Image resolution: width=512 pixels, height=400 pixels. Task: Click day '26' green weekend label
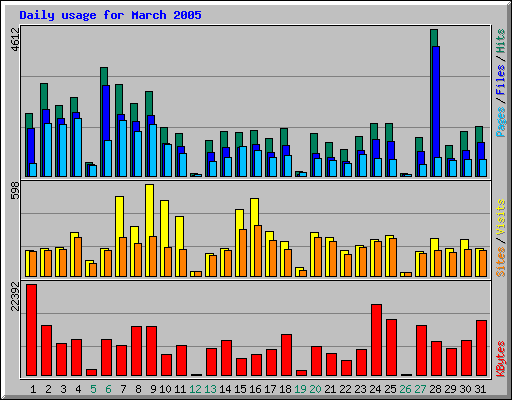[x=405, y=389]
